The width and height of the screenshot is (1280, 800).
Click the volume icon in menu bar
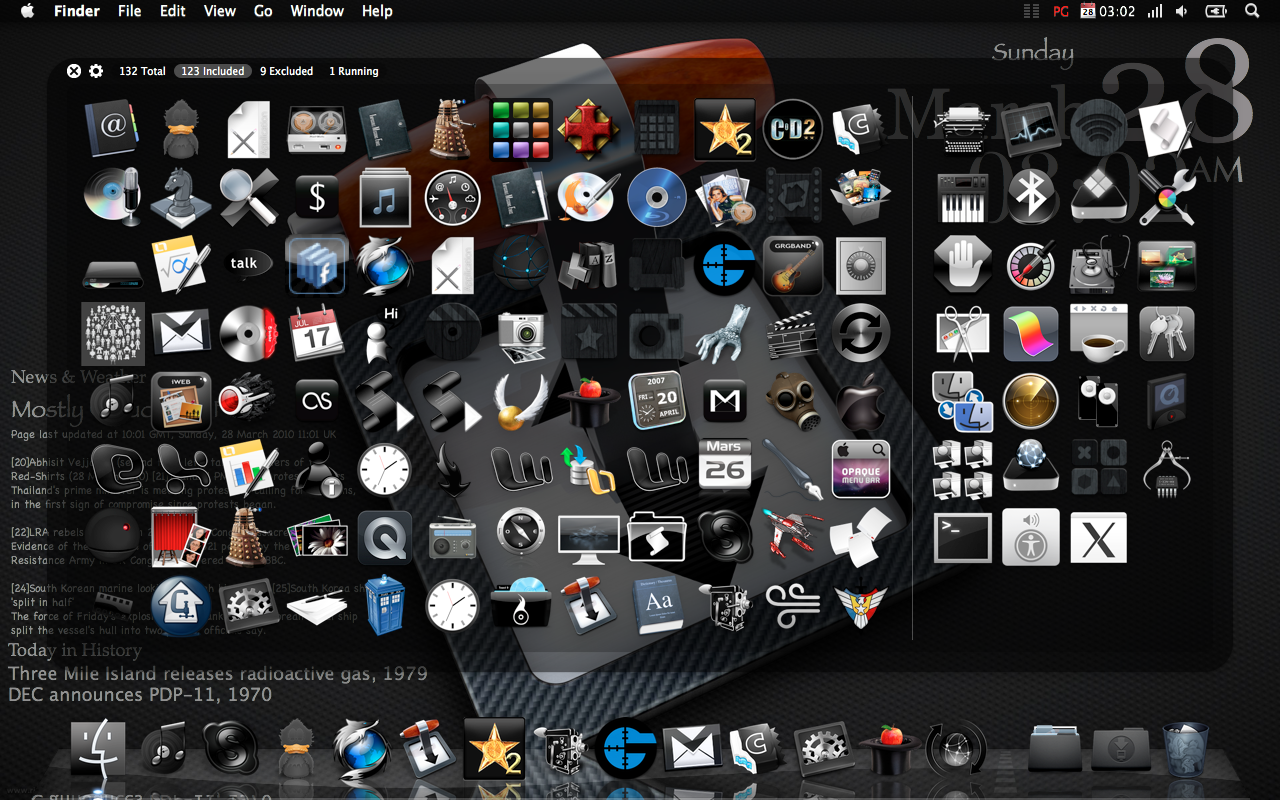click(x=1182, y=11)
